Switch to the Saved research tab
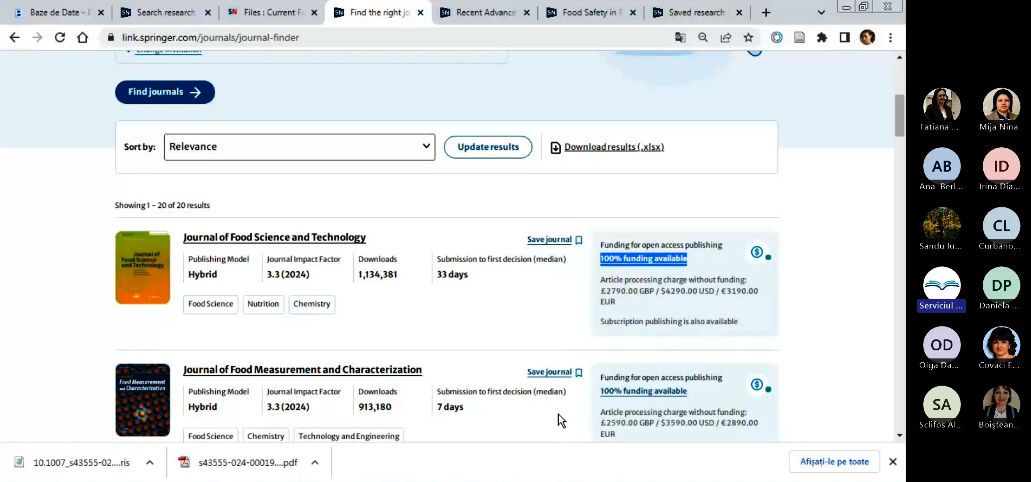 [697, 12]
